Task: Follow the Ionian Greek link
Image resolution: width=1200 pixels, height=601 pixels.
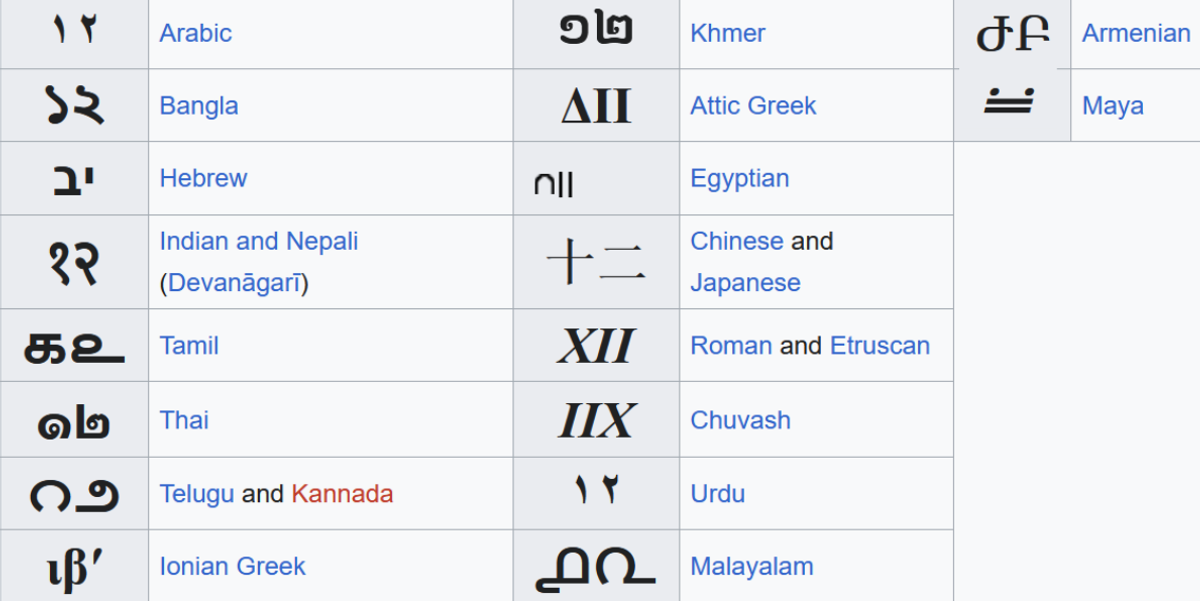Action: point(232,567)
